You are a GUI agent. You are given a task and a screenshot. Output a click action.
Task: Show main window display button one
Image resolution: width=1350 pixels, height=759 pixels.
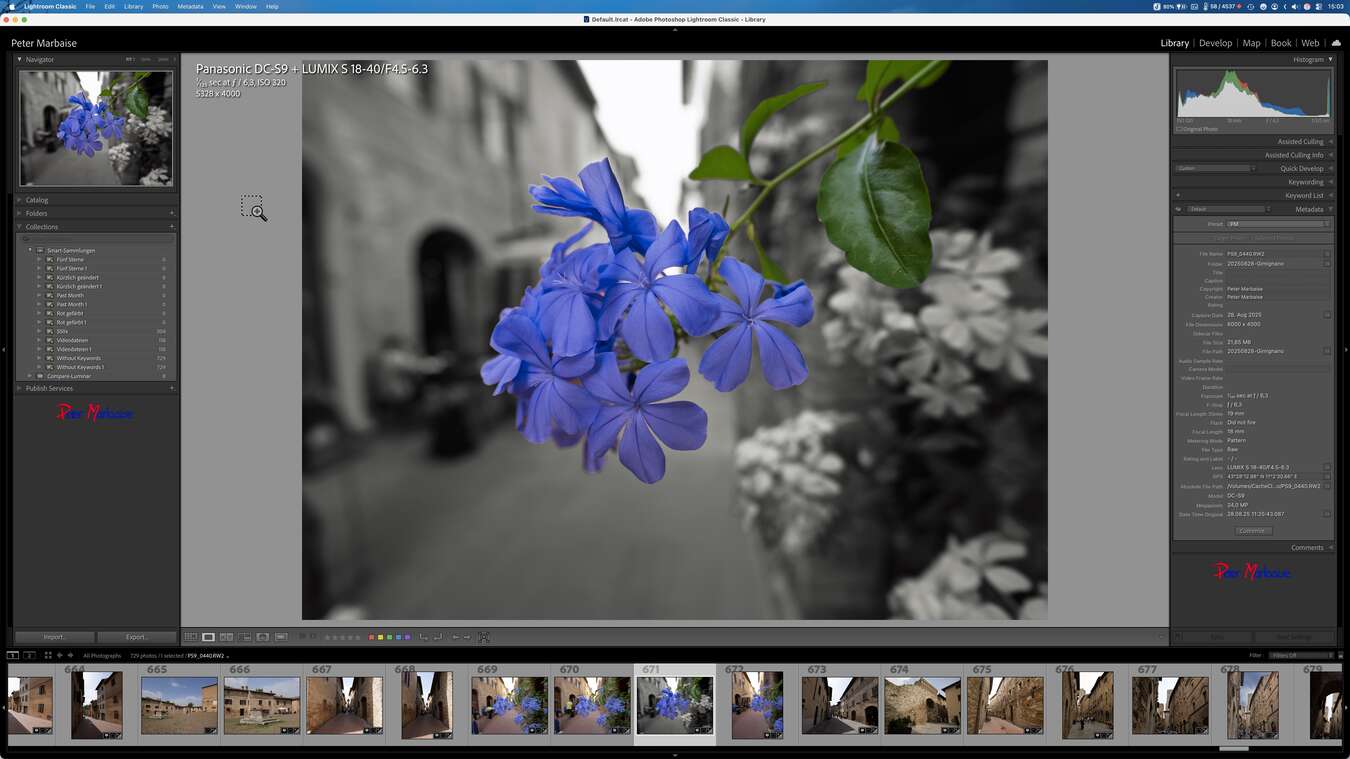click(12, 655)
